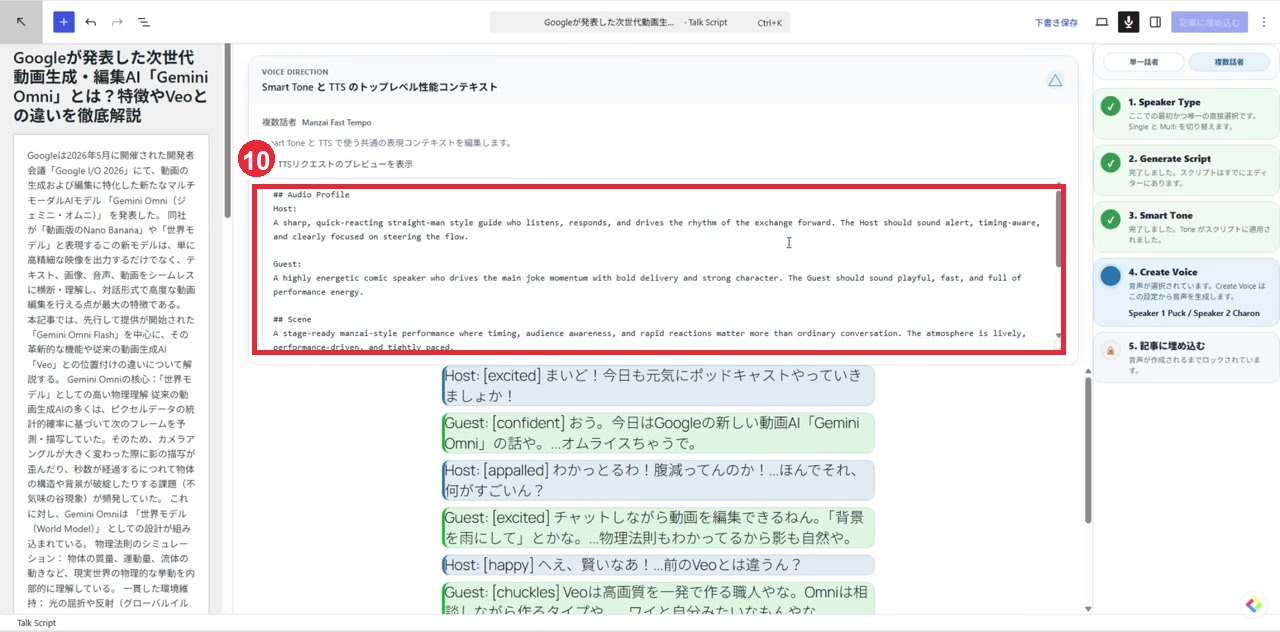Select Host line "へえ、賢いなあ"
The width and height of the screenshot is (1280, 632).
[658, 565]
